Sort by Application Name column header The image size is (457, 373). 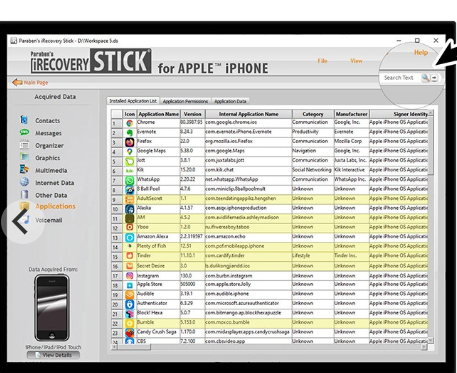pyautogui.click(x=158, y=114)
